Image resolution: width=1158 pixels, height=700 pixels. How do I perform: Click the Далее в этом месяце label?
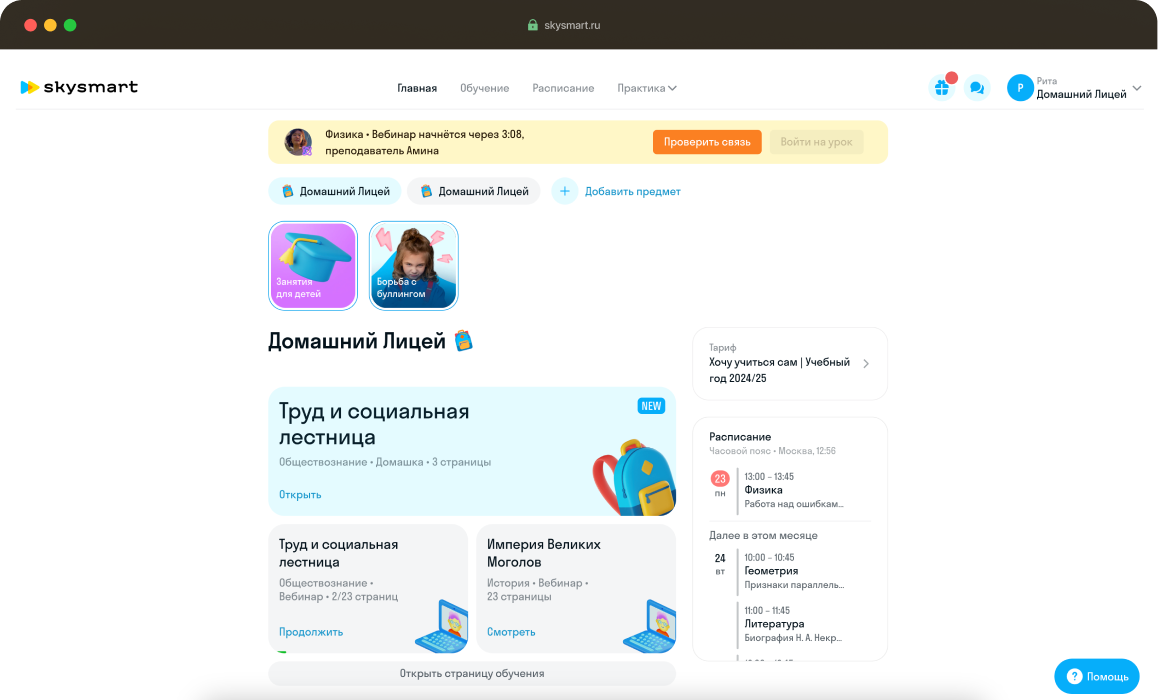click(x=763, y=535)
